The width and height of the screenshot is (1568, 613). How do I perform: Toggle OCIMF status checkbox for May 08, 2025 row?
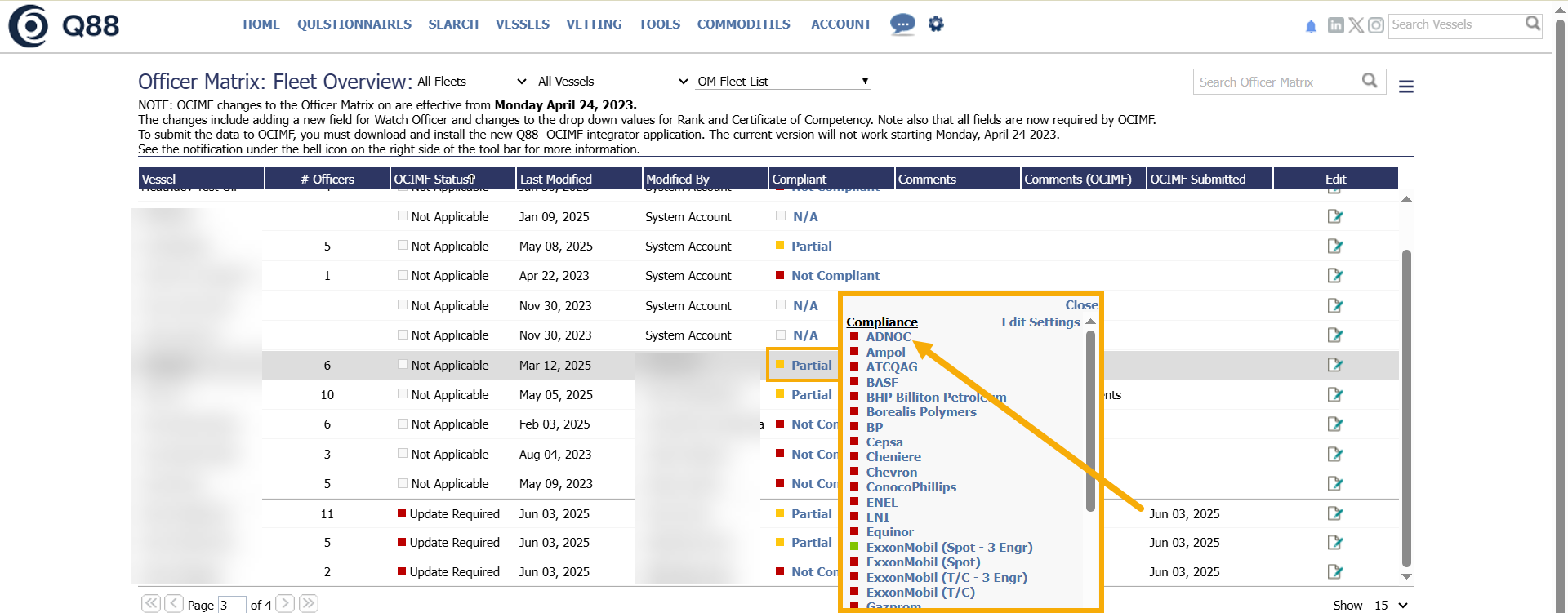[403, 246]
